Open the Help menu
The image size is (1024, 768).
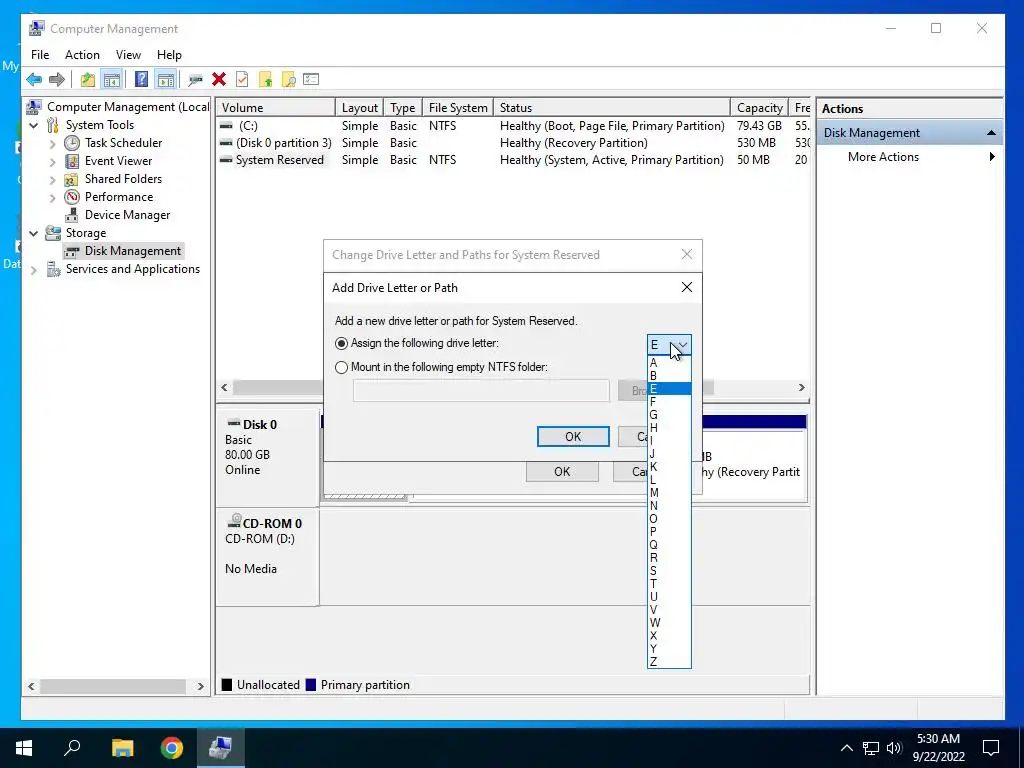point(169,55)
